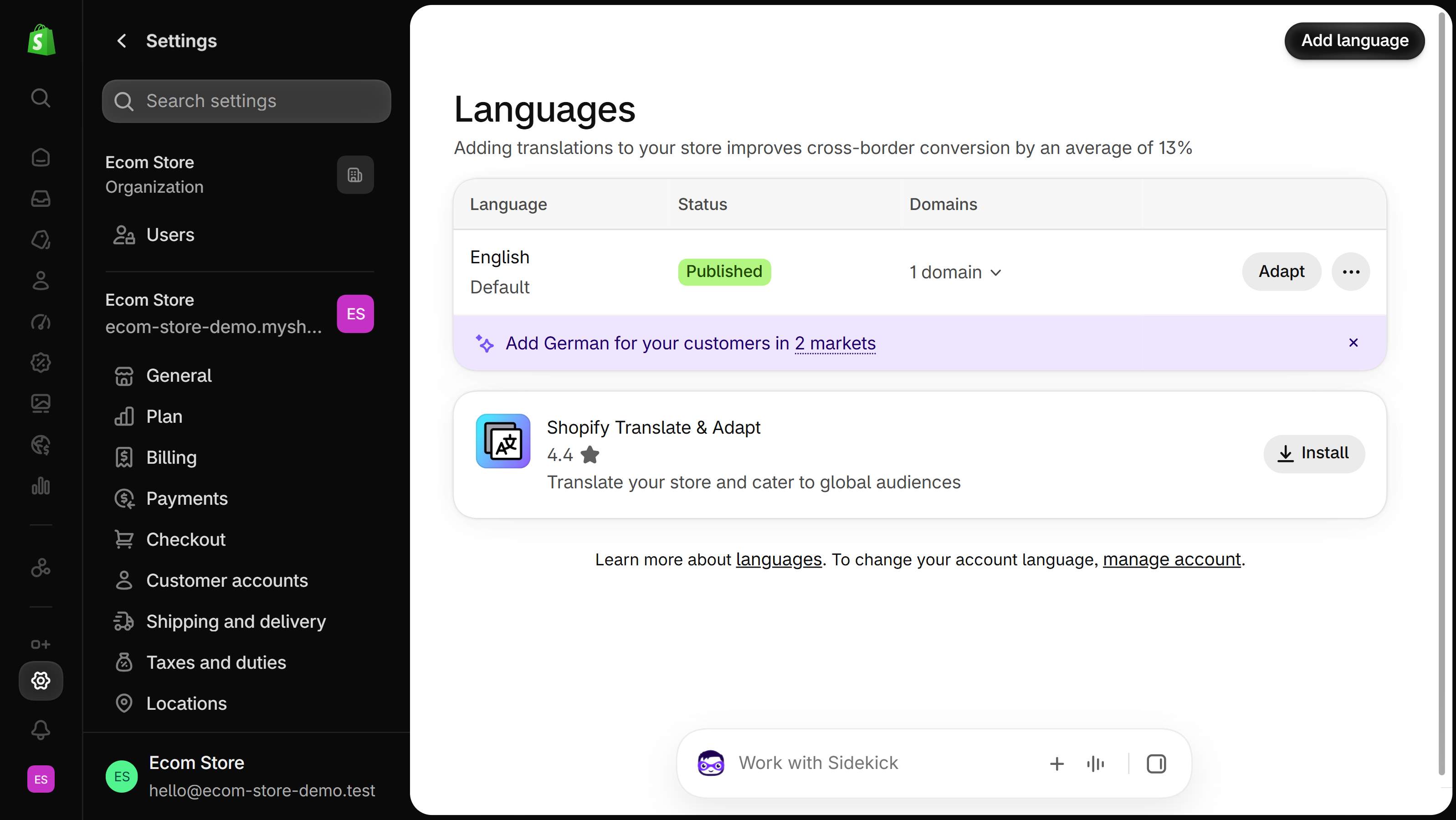Open Markets globe-dollar icon
The width and height of the screenshot is (1456, 820).
coord(41,445)
